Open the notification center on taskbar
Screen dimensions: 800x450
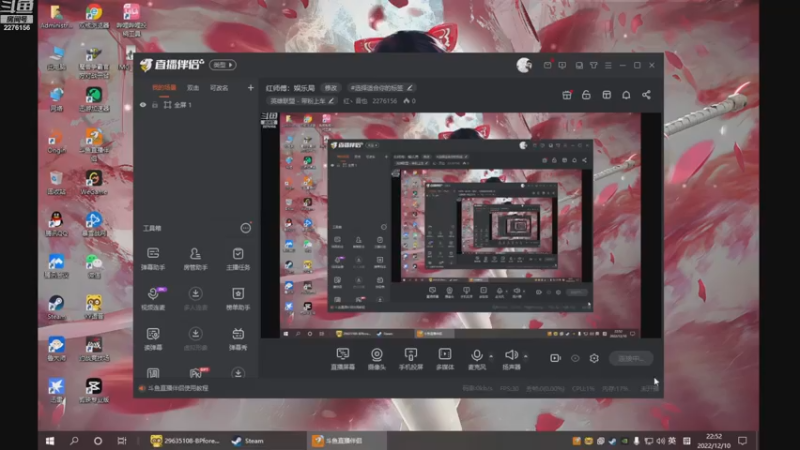click(x=742, y=441)
